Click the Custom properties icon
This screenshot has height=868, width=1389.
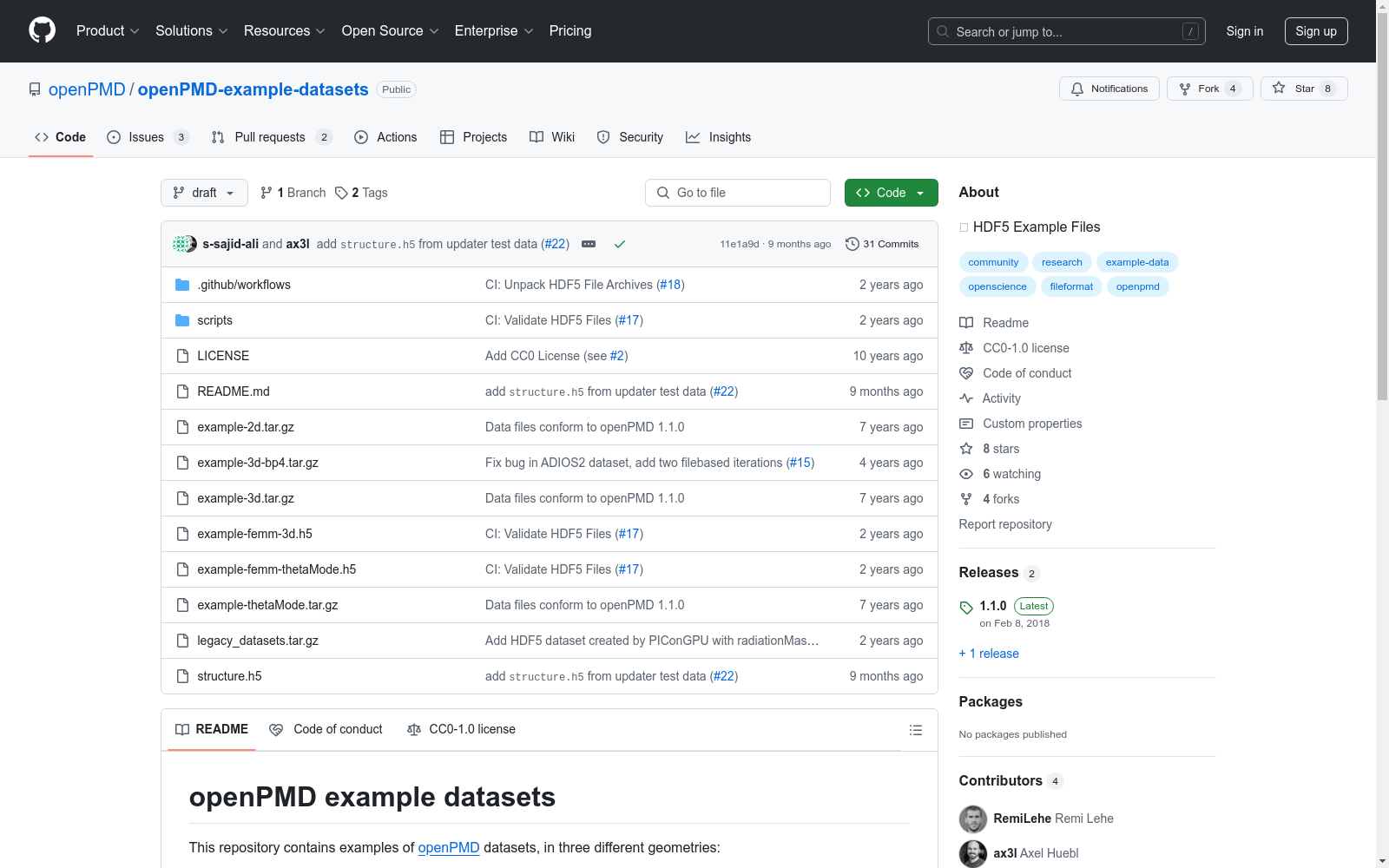[x=966, y=424]
